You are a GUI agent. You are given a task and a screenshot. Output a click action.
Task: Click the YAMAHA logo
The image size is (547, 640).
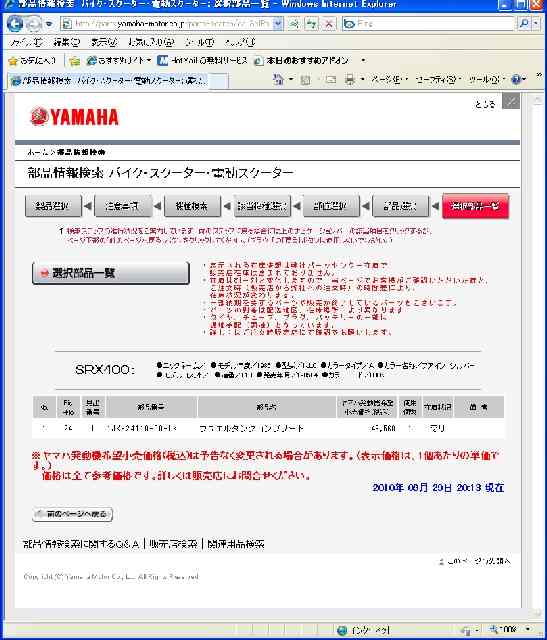(x=74, y=117)
